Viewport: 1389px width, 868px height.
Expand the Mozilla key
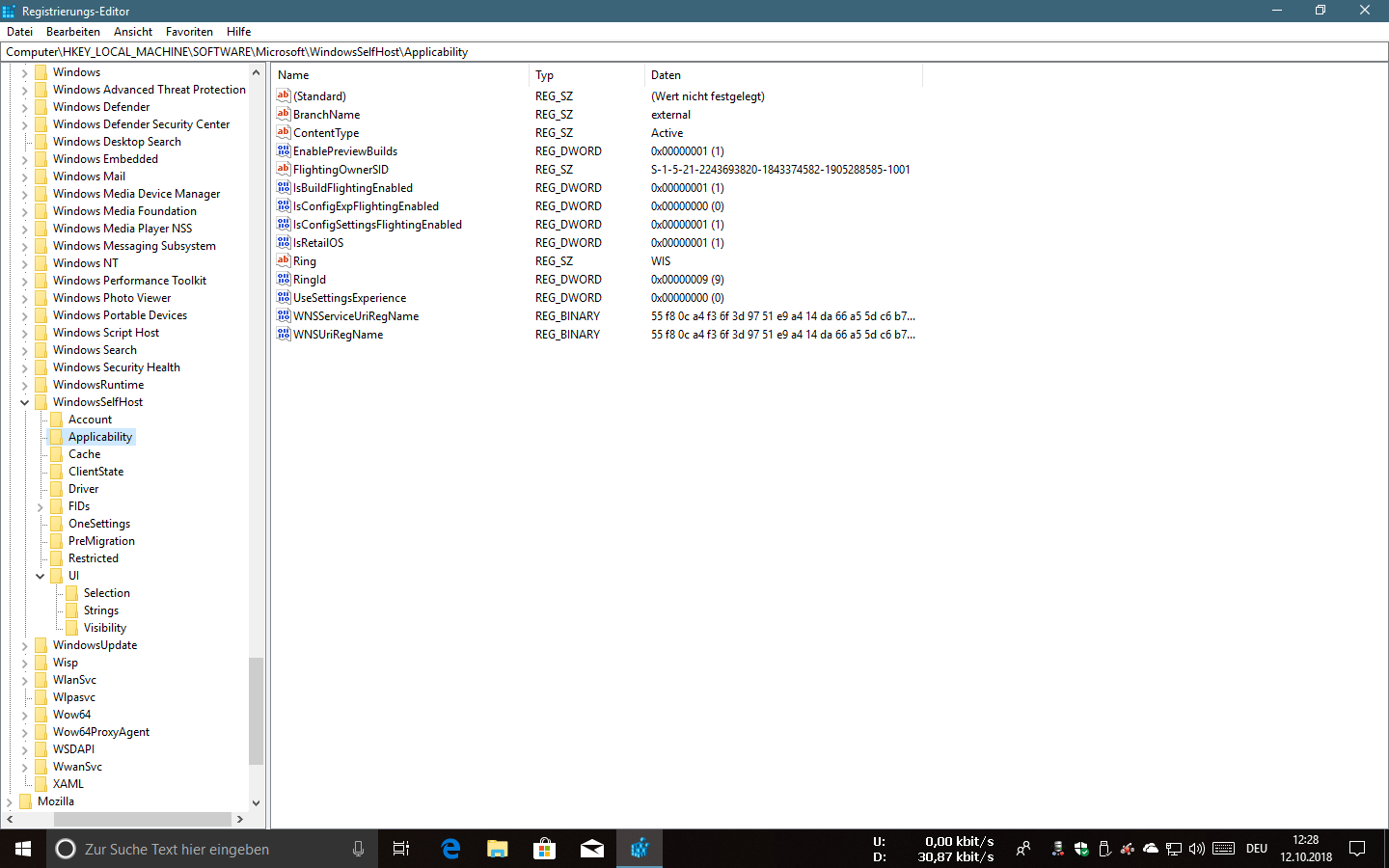9,801
